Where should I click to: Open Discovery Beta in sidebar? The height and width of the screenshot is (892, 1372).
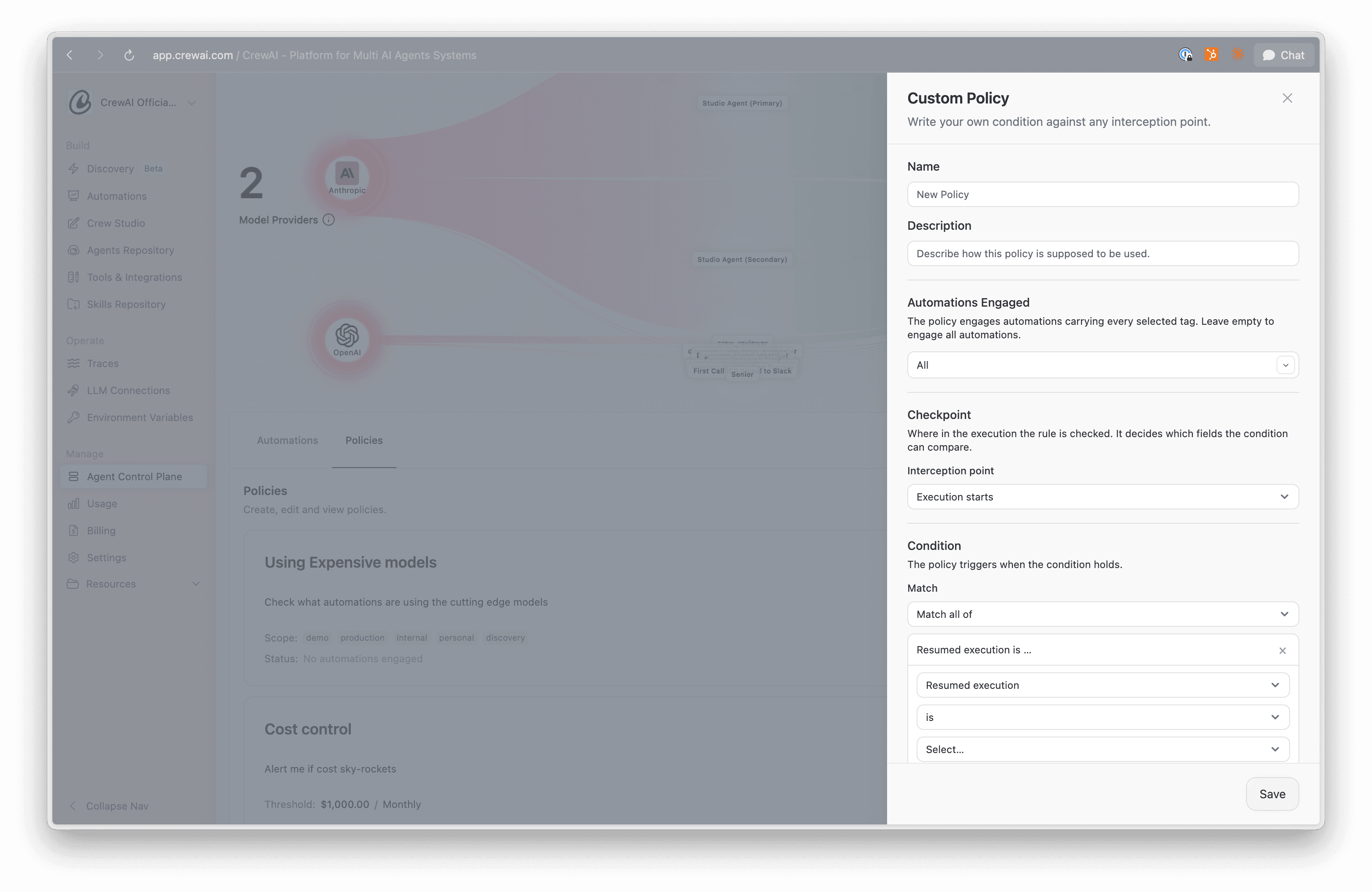point(133,169)
